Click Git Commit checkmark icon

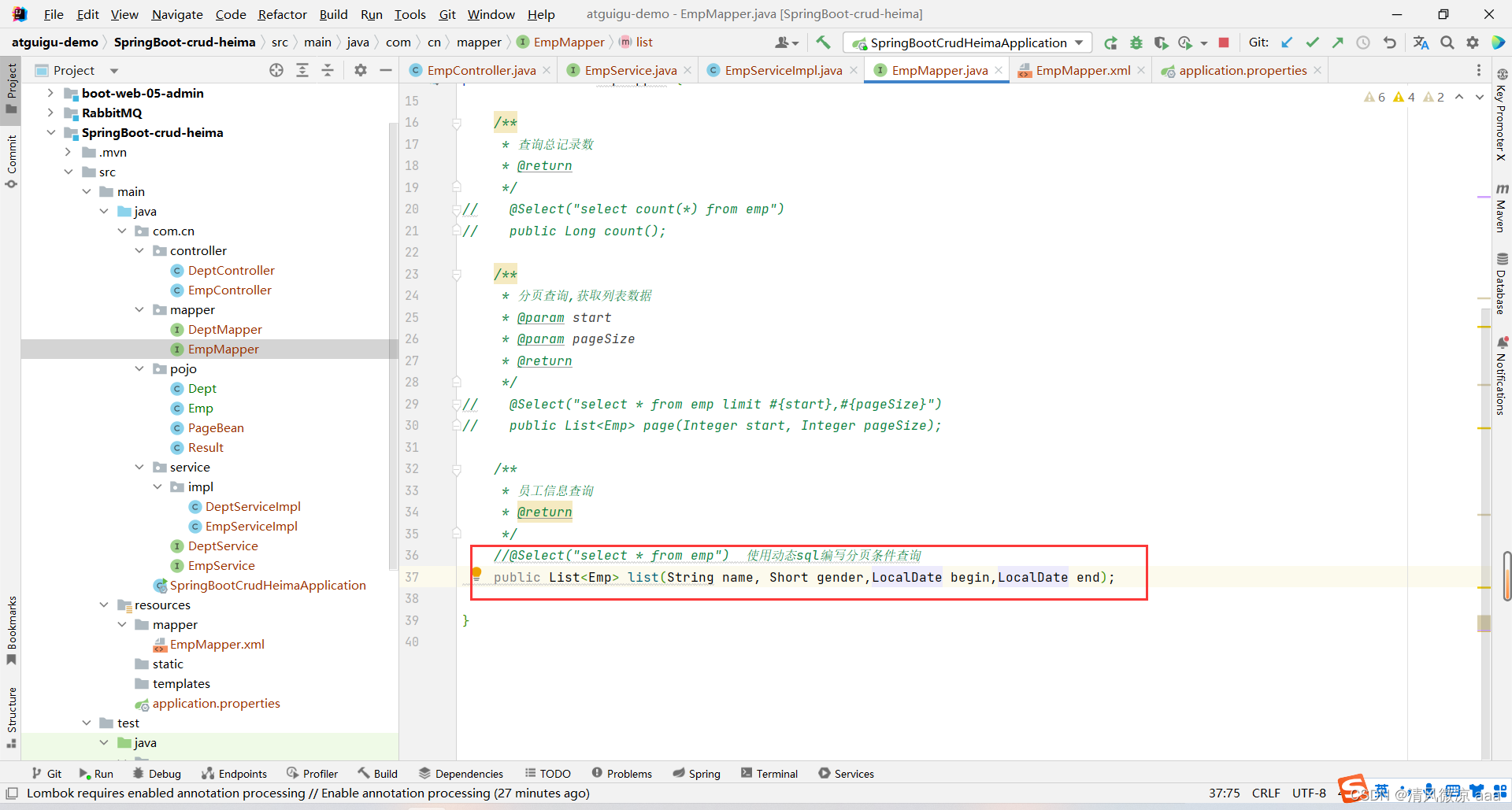pyautogui.click(x=1312, y=43)
